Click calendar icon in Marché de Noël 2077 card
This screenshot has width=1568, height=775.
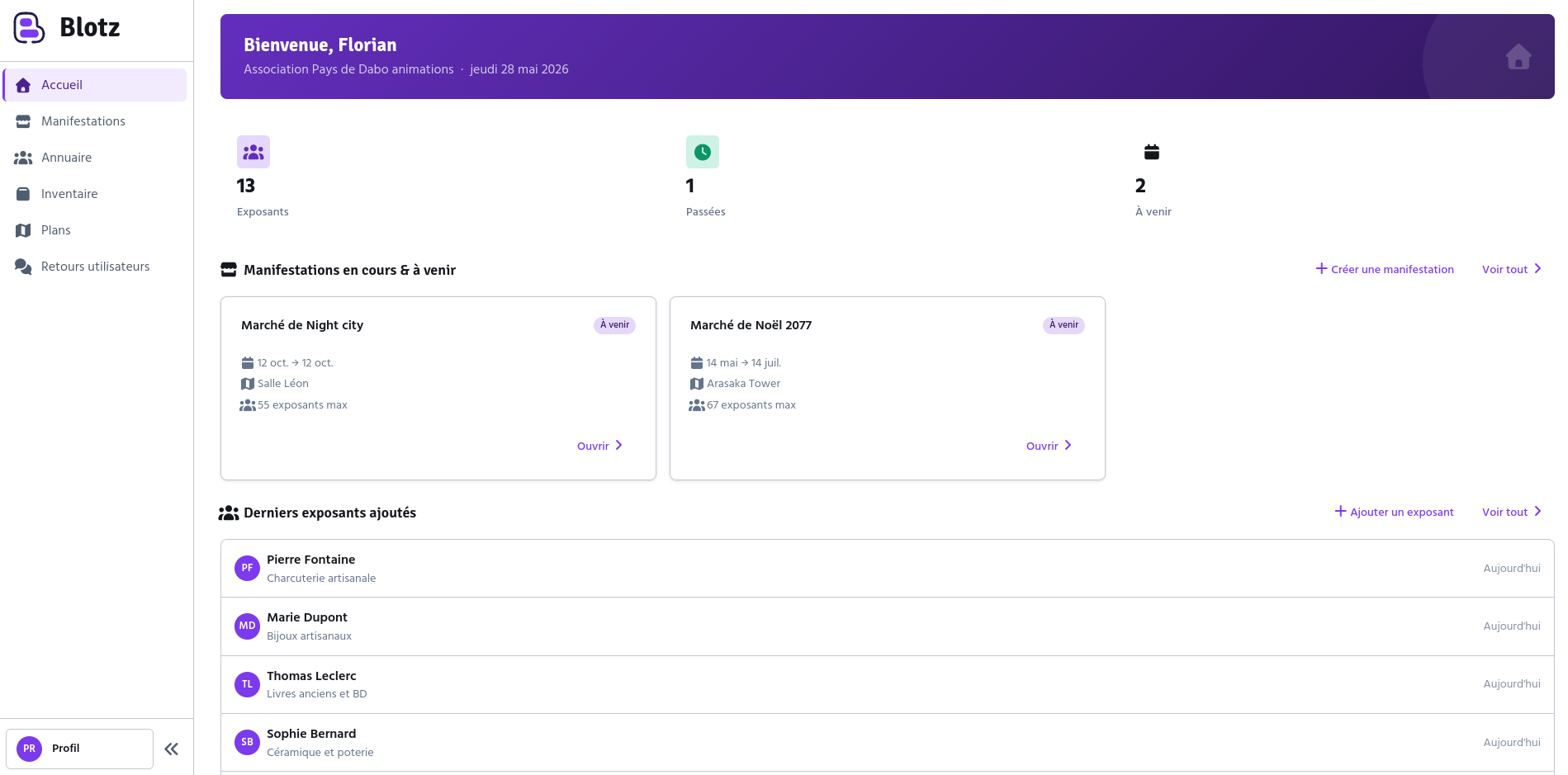tap(697, 363)
